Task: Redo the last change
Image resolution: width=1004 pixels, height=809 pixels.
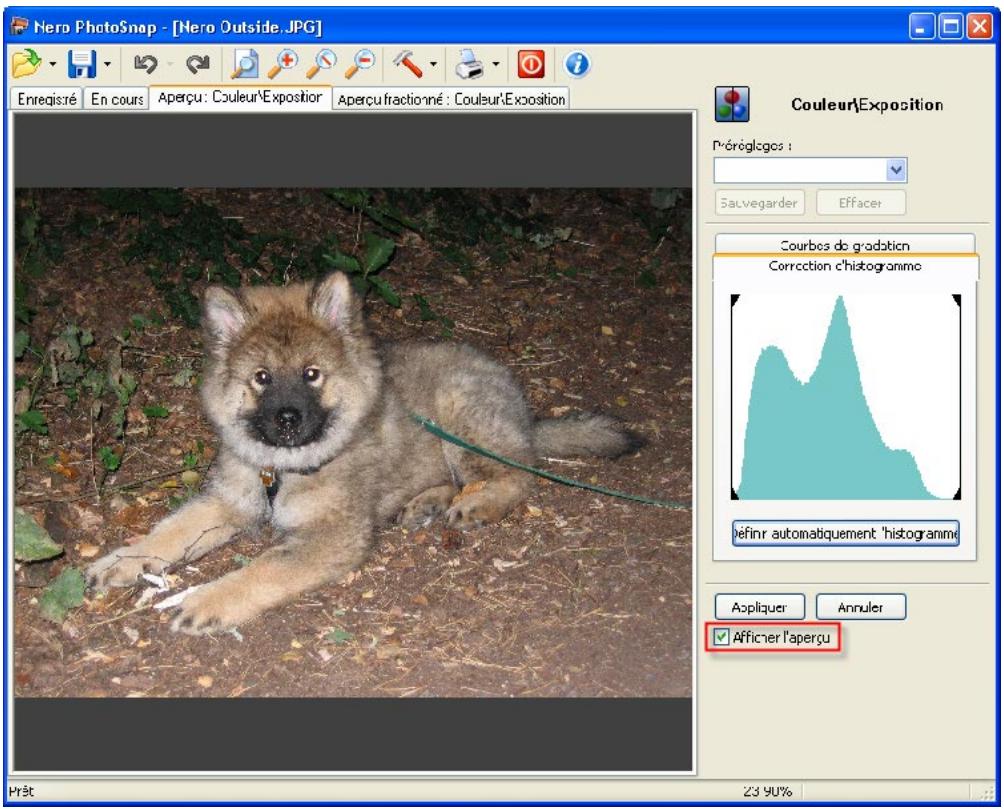Action: [x=197, y=63]
